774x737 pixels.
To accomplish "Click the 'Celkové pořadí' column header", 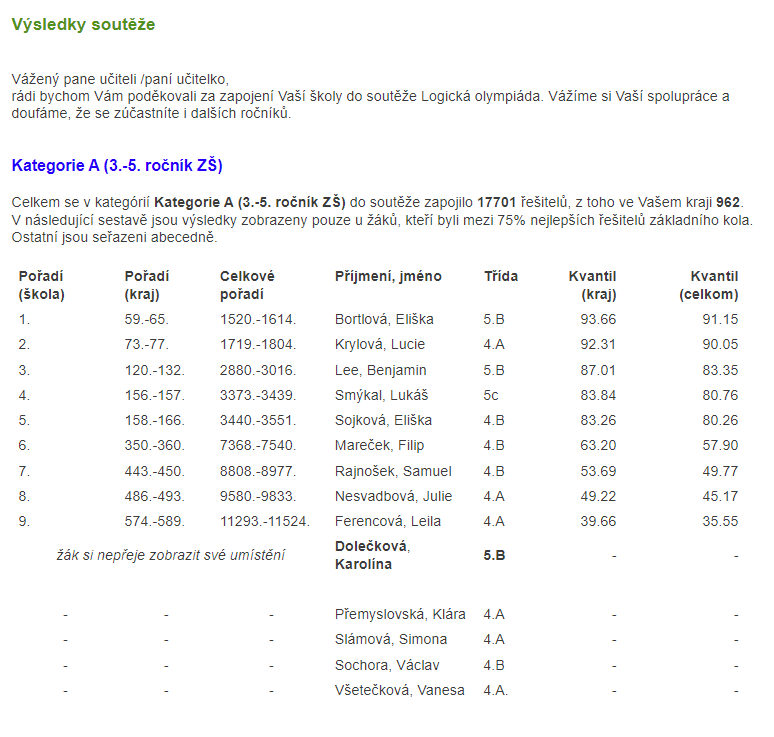I will (247, 285).
